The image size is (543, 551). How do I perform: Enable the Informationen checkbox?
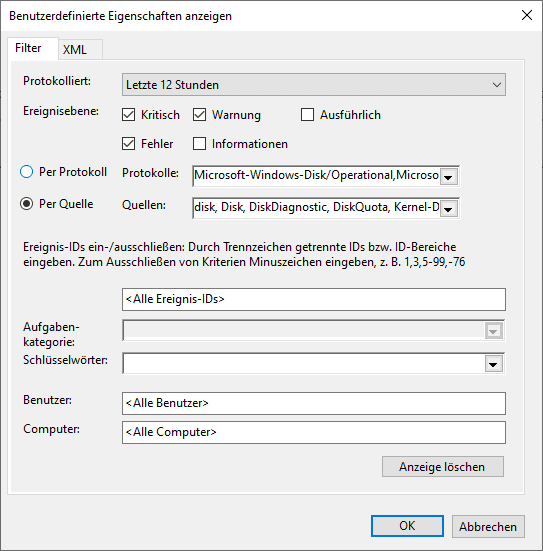[199, 144]
